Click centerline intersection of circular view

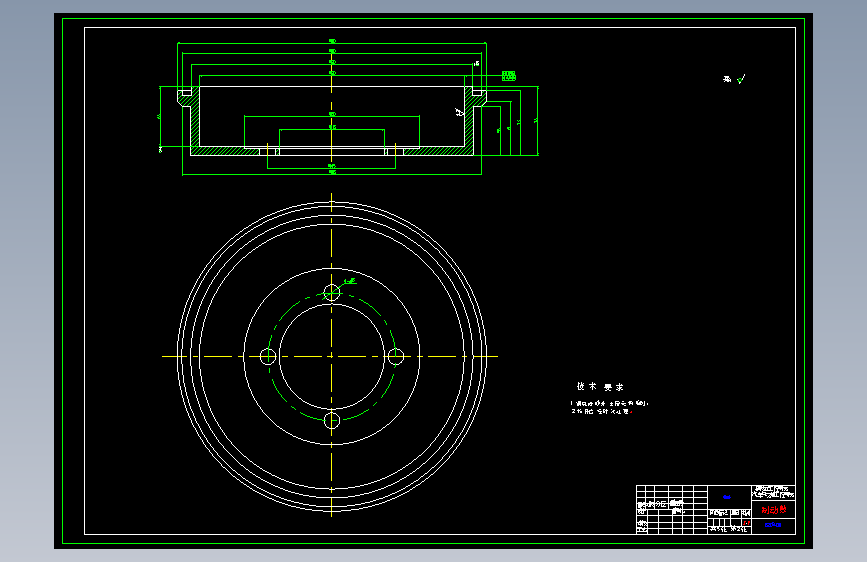coord(332,356)
